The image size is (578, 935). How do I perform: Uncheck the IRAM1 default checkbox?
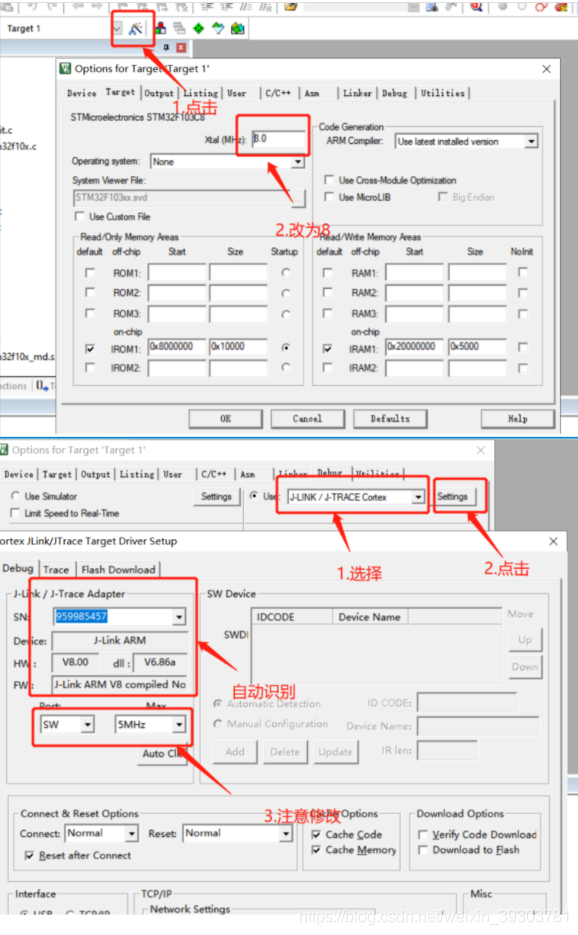pos(327,349)
